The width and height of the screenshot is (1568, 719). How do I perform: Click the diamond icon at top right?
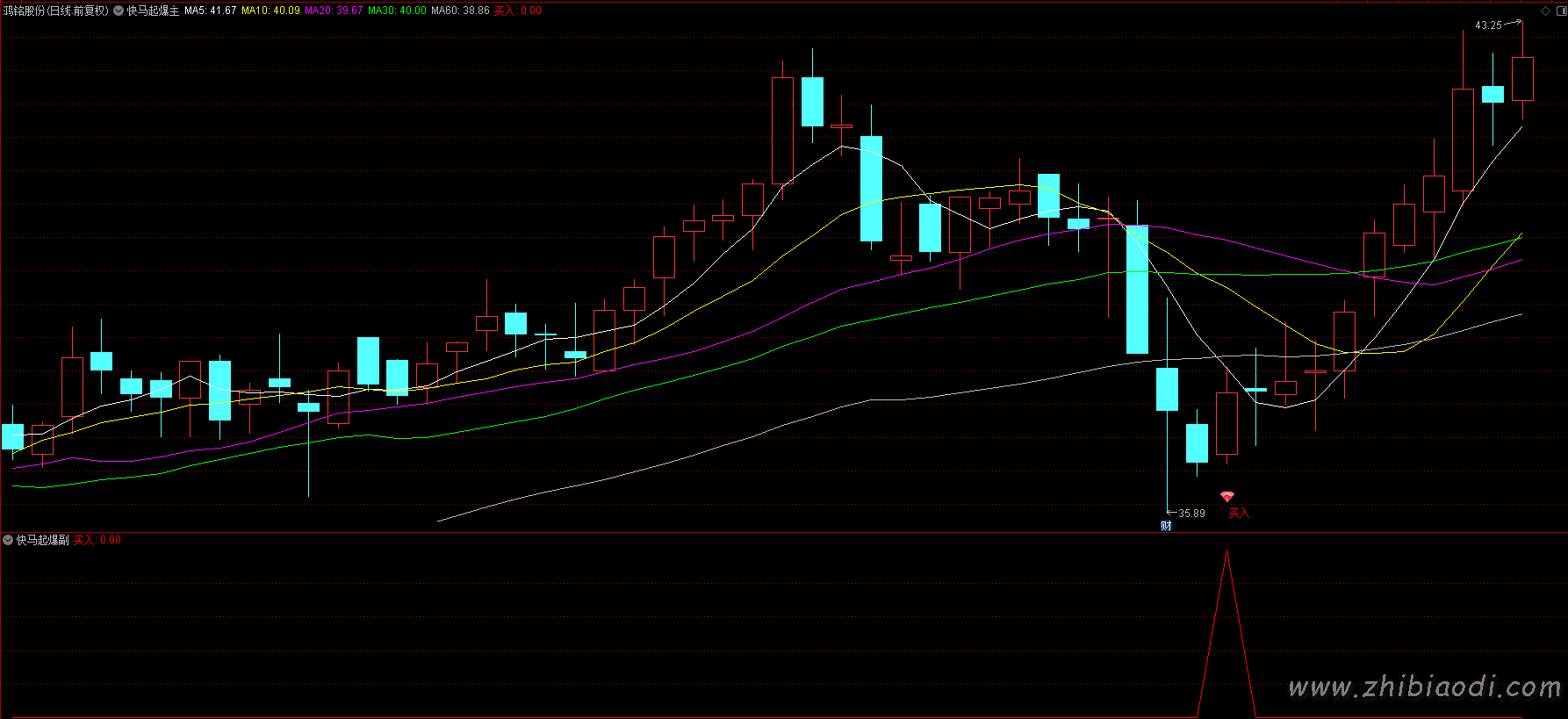click(1545, 11)
